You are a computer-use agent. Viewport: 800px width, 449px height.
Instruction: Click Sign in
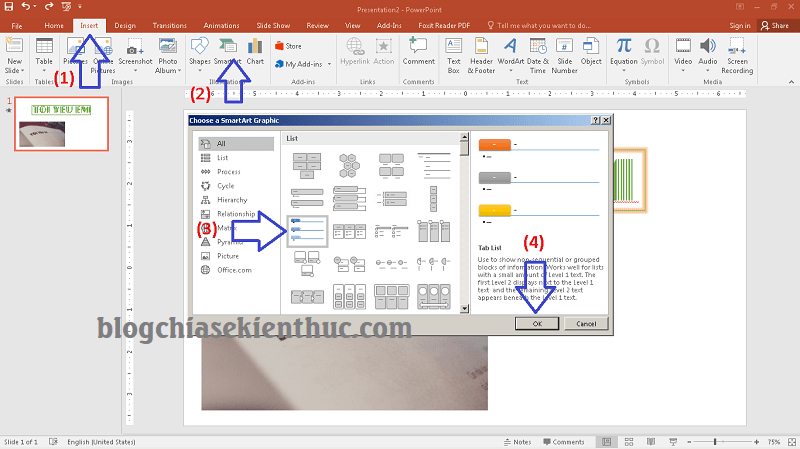(x=740, y=26)
